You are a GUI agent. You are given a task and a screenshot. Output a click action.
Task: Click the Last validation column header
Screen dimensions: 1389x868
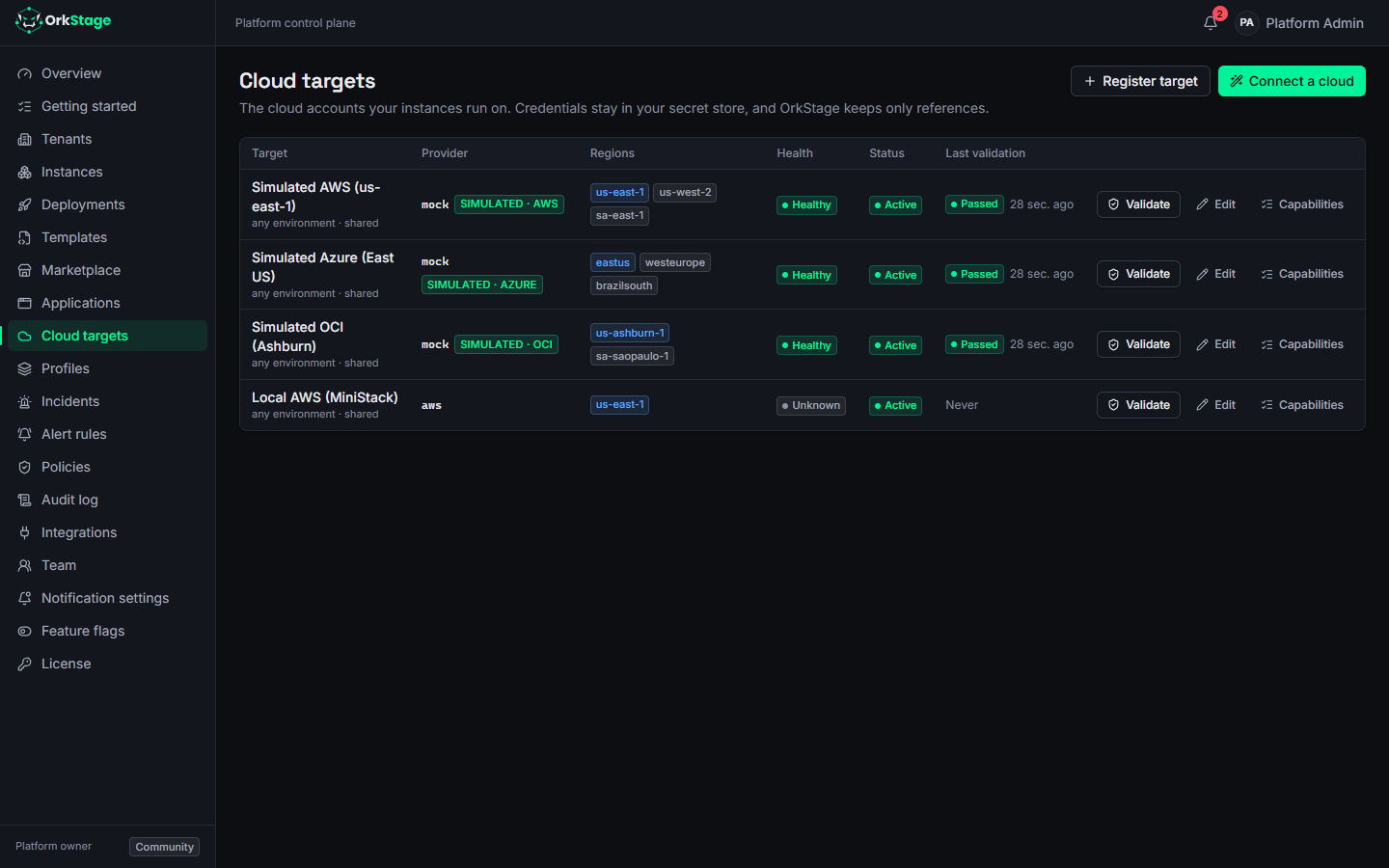(x=985, y=153)
